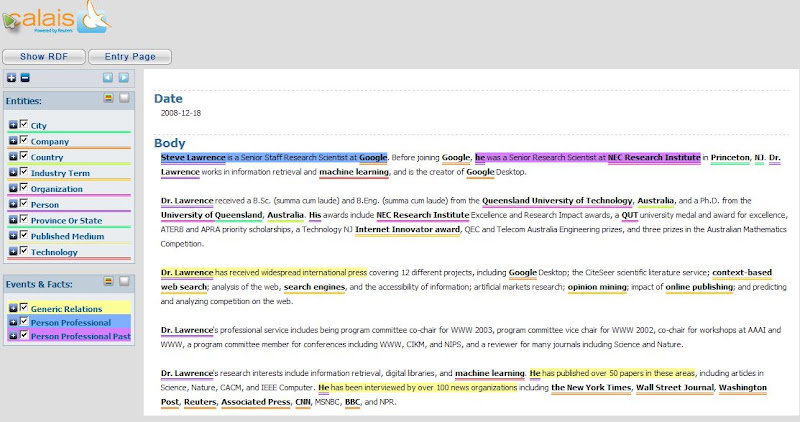Image resolution: width=800 pixels, height=422 pixels.
Task: Click the blank clear-highlight icon in Entities
Action: pos(124,97)
